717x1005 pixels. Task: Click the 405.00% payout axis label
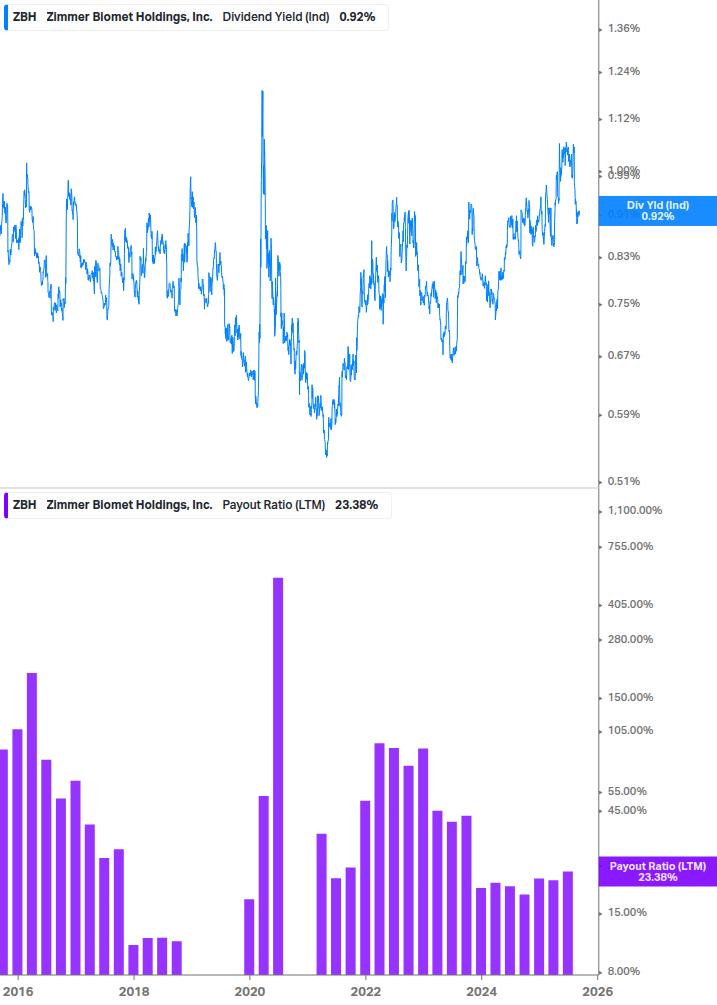pyautogui.click(x=630, y=604)
